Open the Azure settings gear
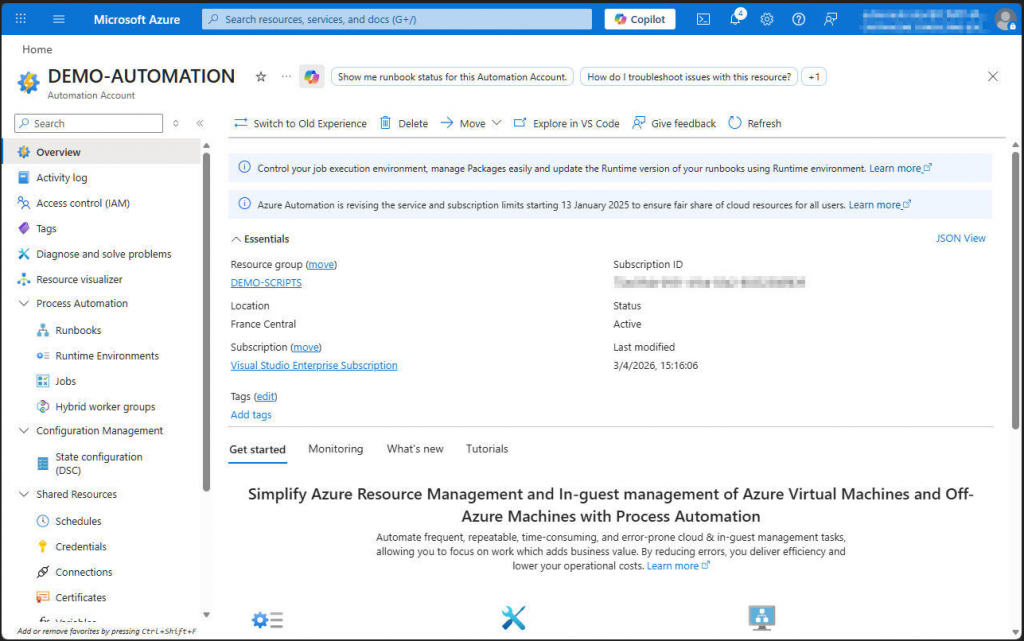1024x641 pixels. pos(767,18)
